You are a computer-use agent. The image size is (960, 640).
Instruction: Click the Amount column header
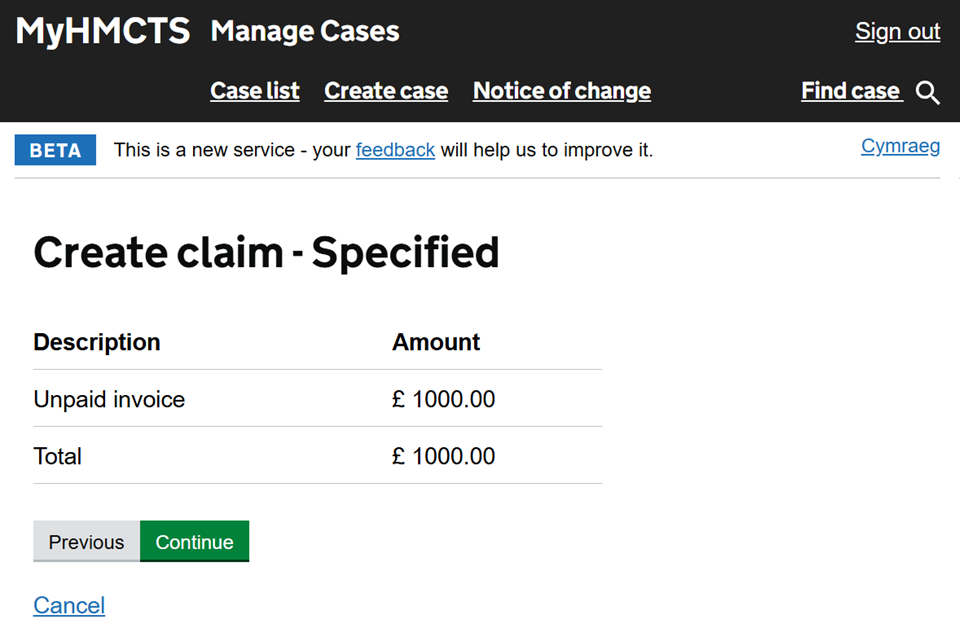[436, 342]
